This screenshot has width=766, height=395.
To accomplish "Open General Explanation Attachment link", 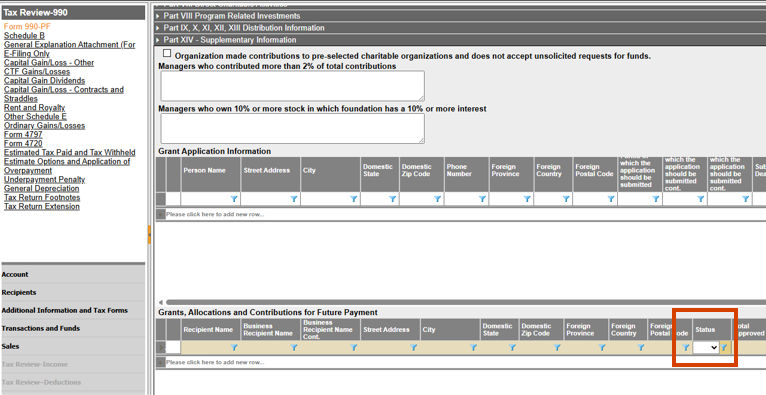I will 69,49.
